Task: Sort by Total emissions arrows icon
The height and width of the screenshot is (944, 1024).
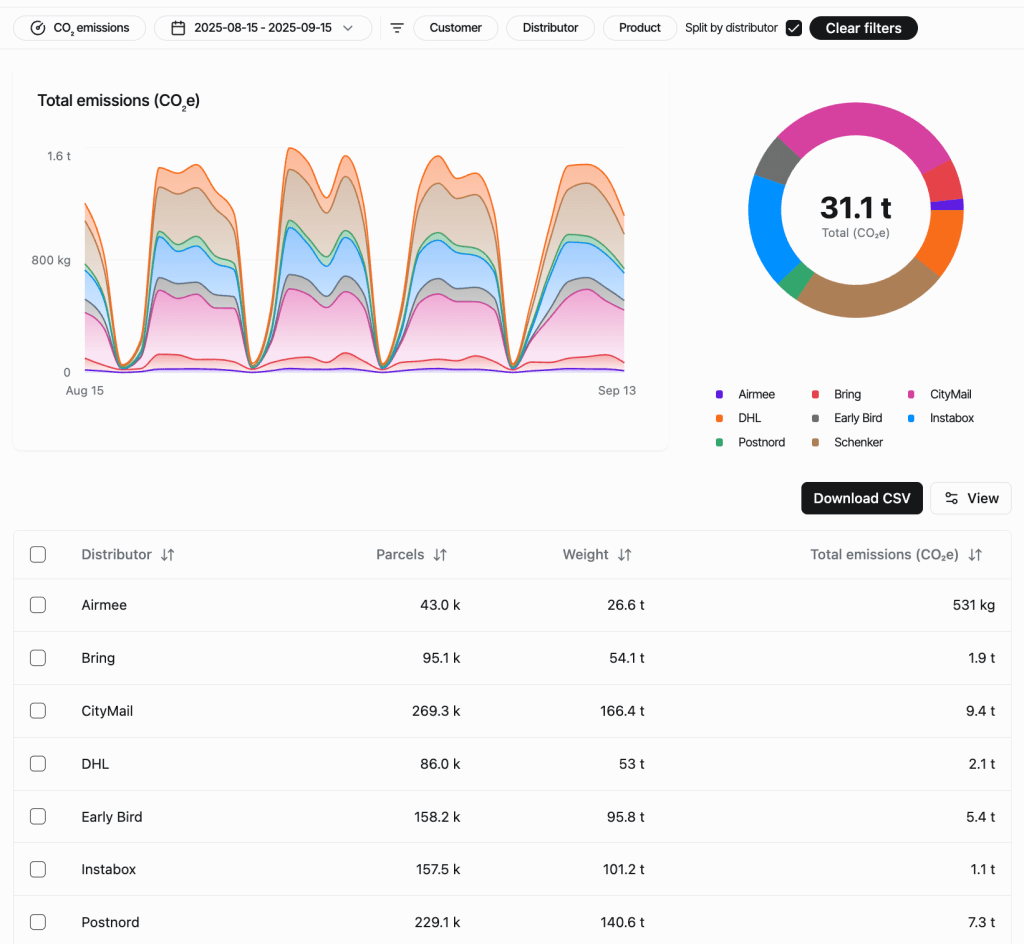Action: click(x=976, y=555)
